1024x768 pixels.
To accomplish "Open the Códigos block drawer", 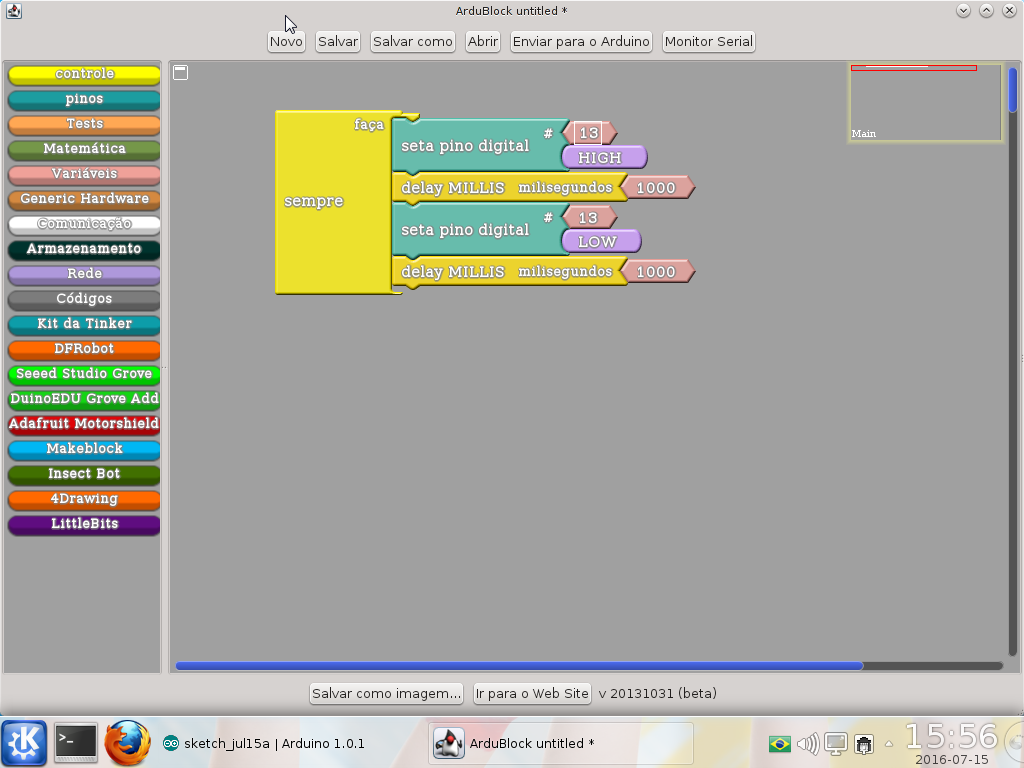I will click(x=84, y=298).
